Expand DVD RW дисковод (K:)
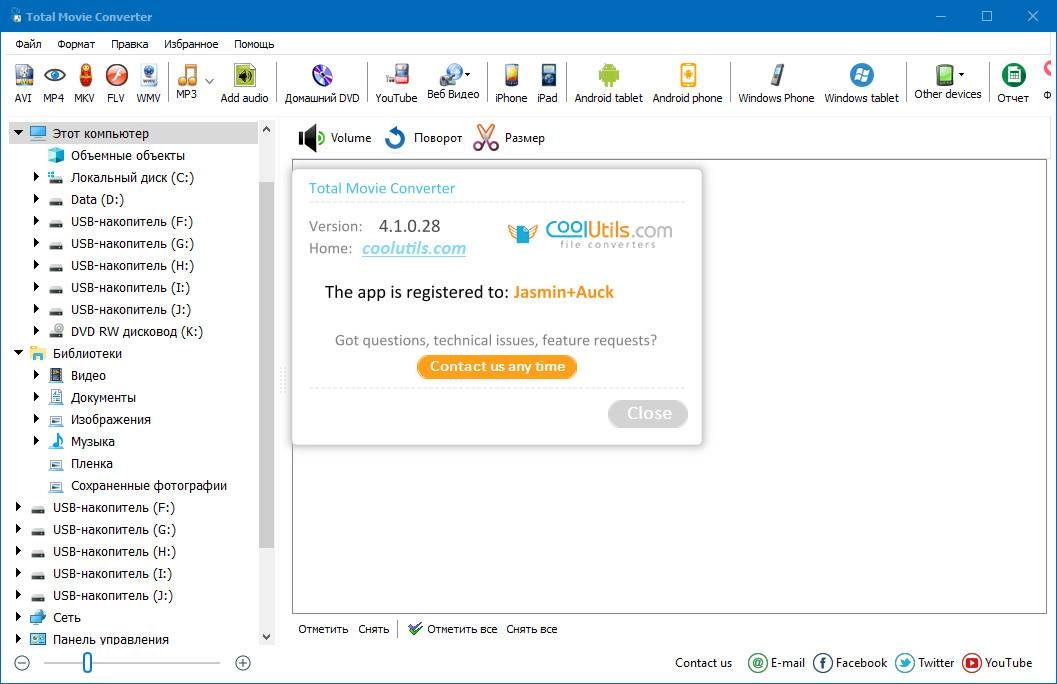1057x684 pixels. click(x=36, y=331)
